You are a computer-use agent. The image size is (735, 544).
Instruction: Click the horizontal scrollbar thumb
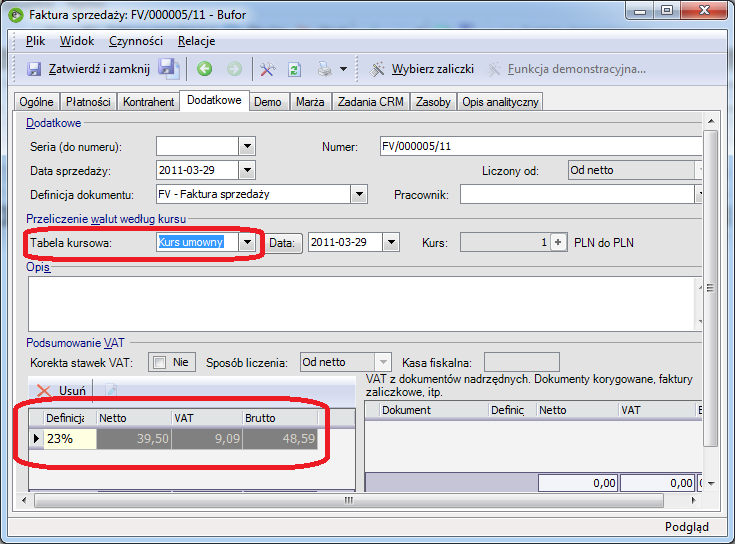pyautogui.click(x=349, y=500)
